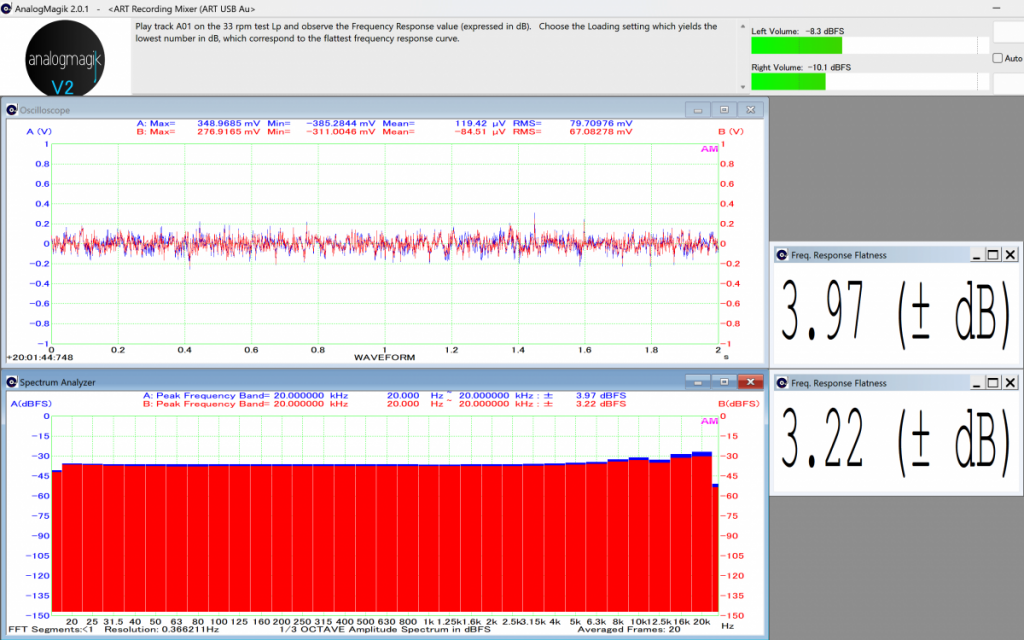The width and height of the screenshot is (1024, 640).
Task: Click the red 3.22 dBFS spectrum readout
Action: coord(601,404)
